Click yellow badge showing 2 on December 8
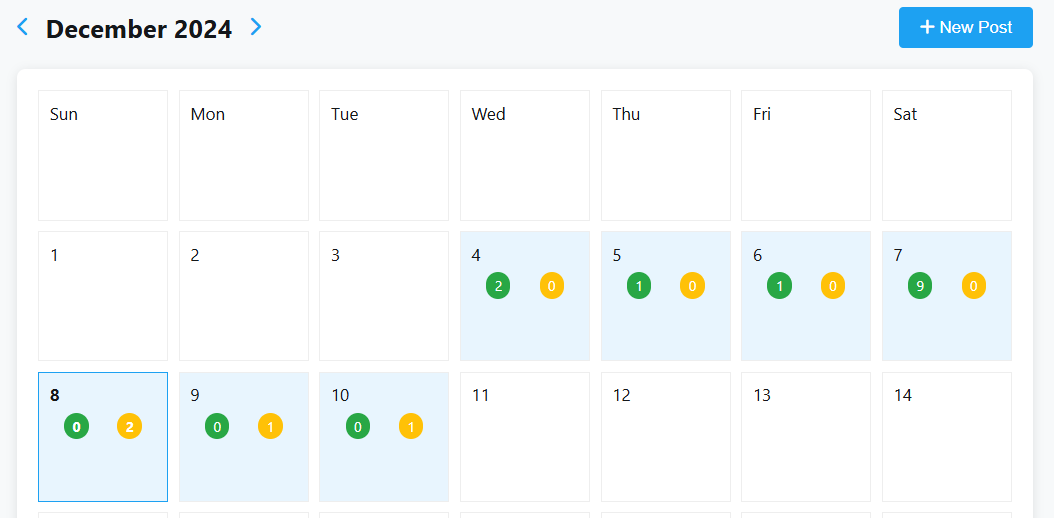This screenshot has height=518, width=1054. 130,427
